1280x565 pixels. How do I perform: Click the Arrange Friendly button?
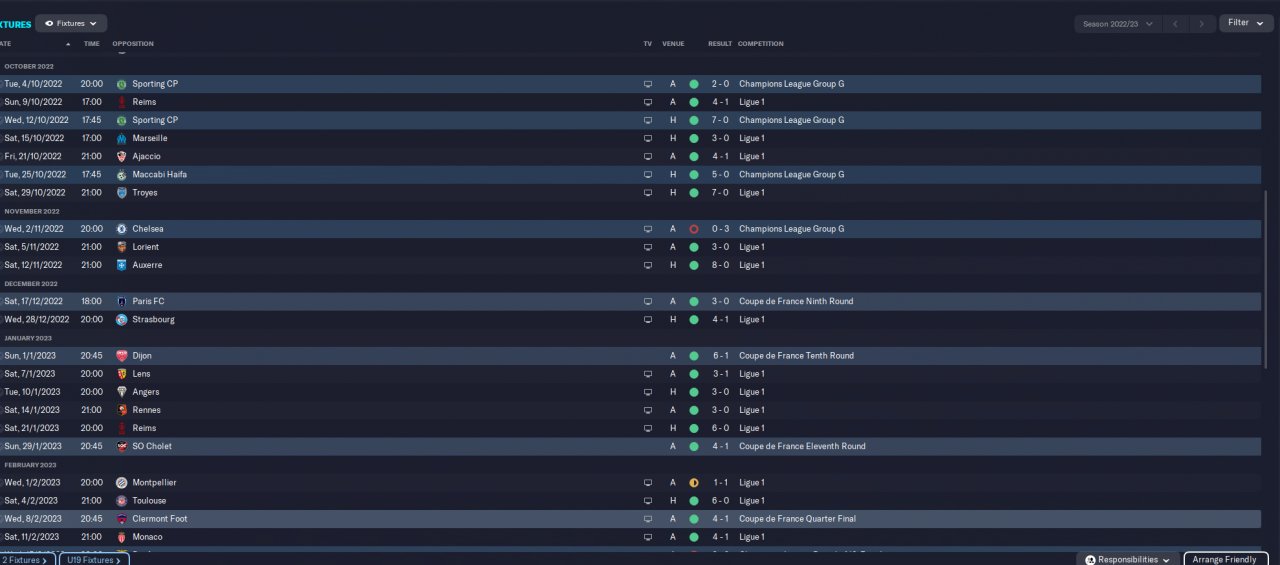pos(1226,560)
